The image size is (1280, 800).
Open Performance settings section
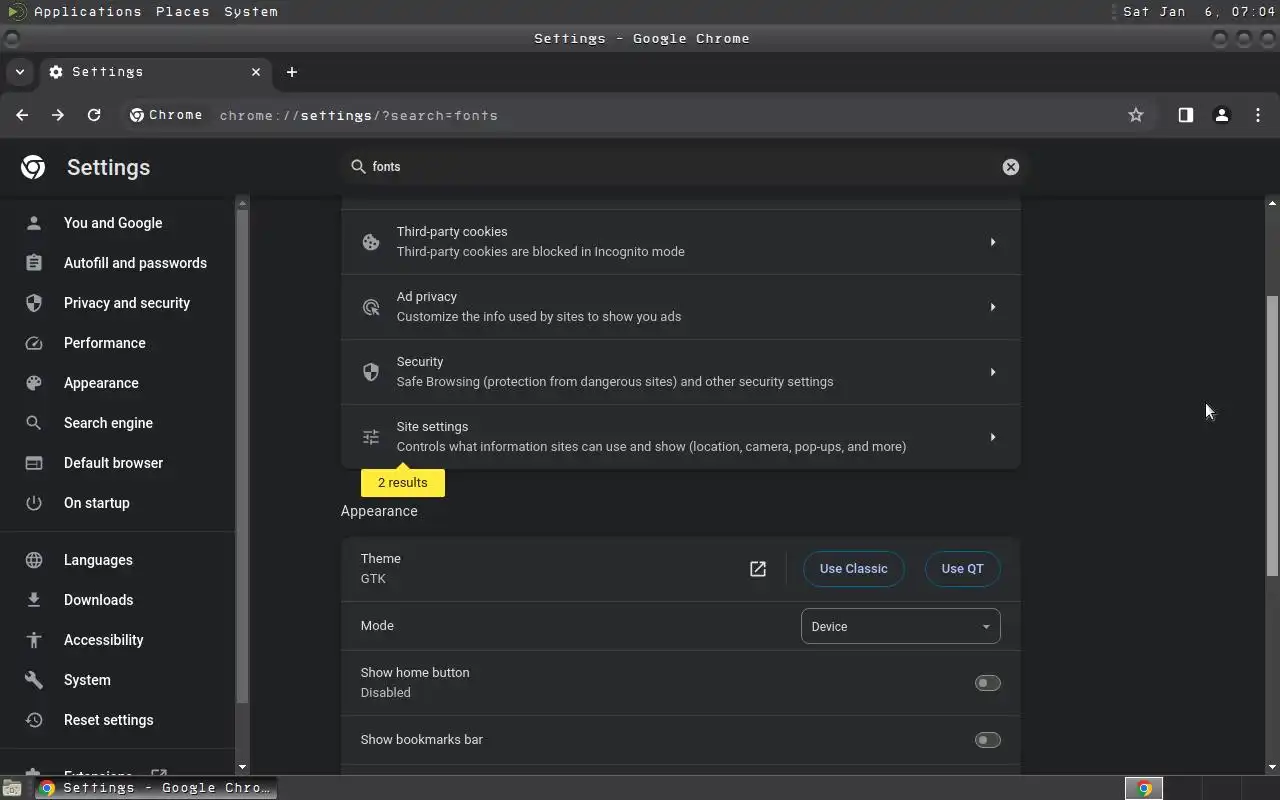pyautogui.click(x=105, y=343)
